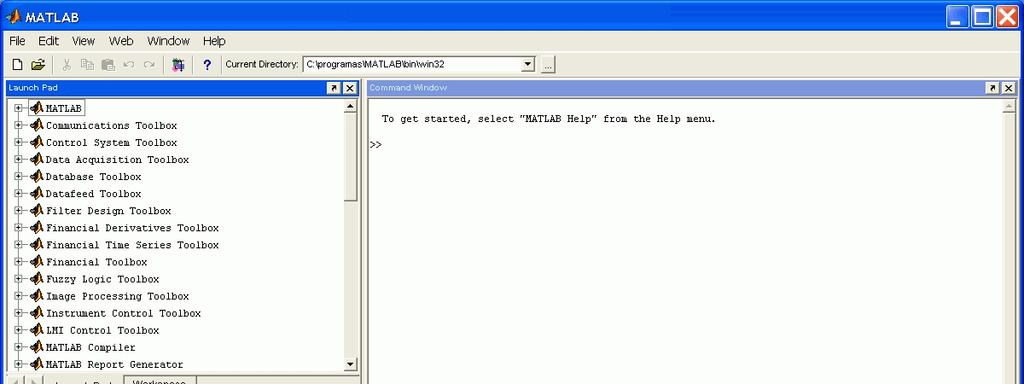Launch Simulink from toolbar icon

(178, 65)
